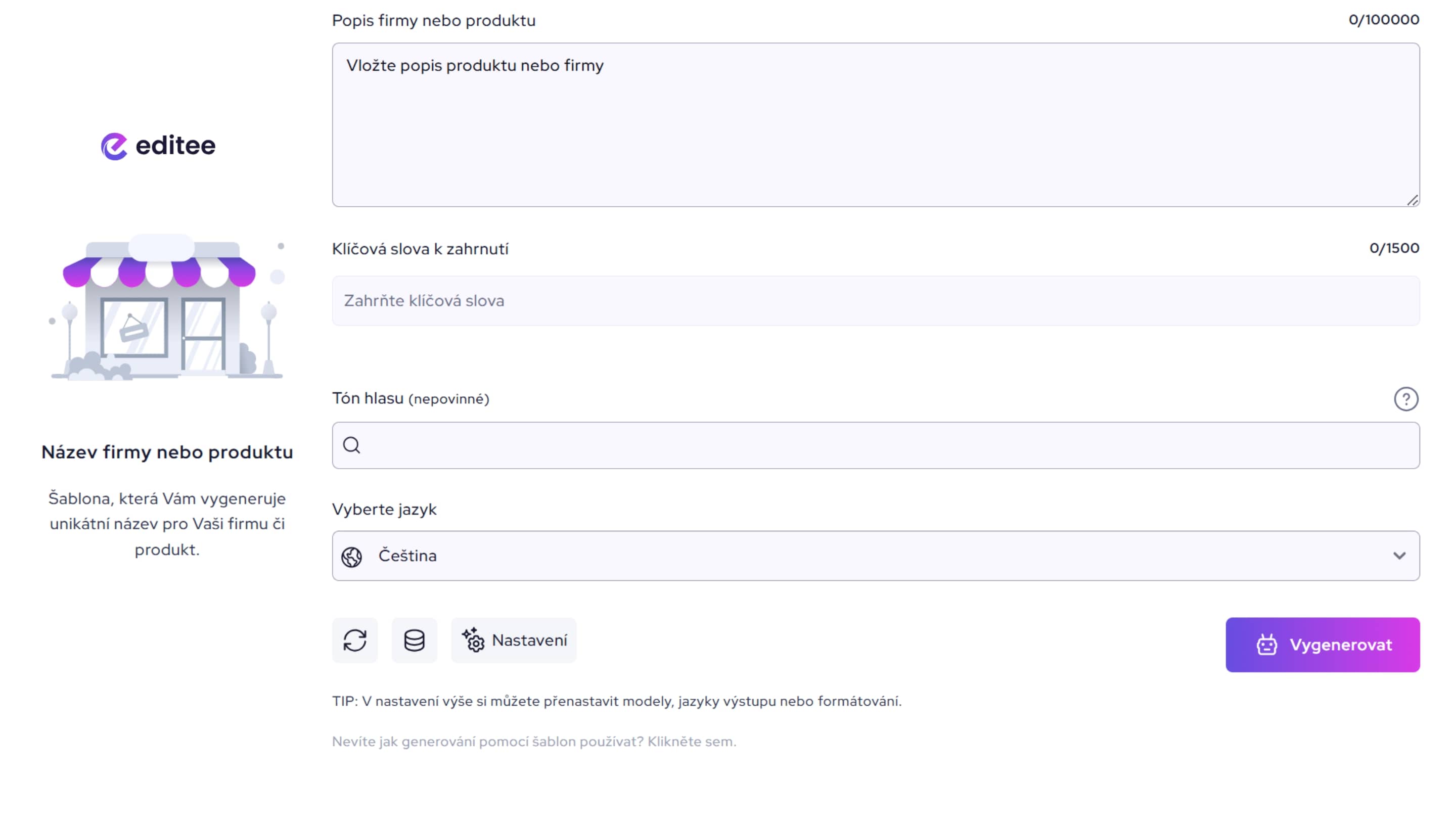1456x819 pixels.
Task: Click the dropdown chevron arrow for language
Action: (x=1399, y=556)
